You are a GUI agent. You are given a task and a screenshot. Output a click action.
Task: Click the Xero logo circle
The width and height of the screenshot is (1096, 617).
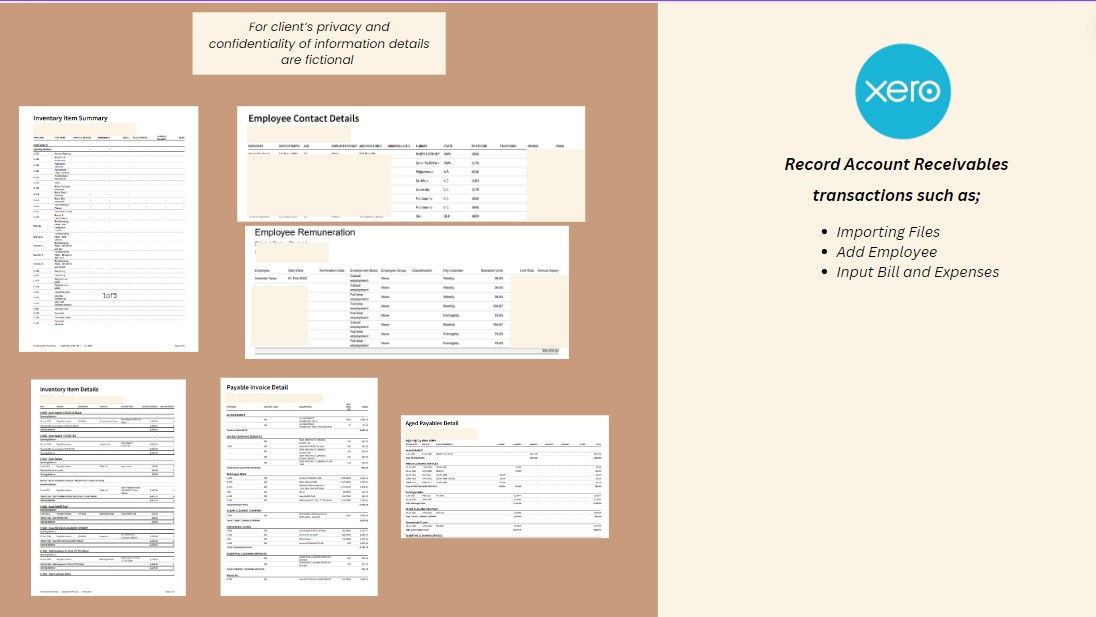902,92
